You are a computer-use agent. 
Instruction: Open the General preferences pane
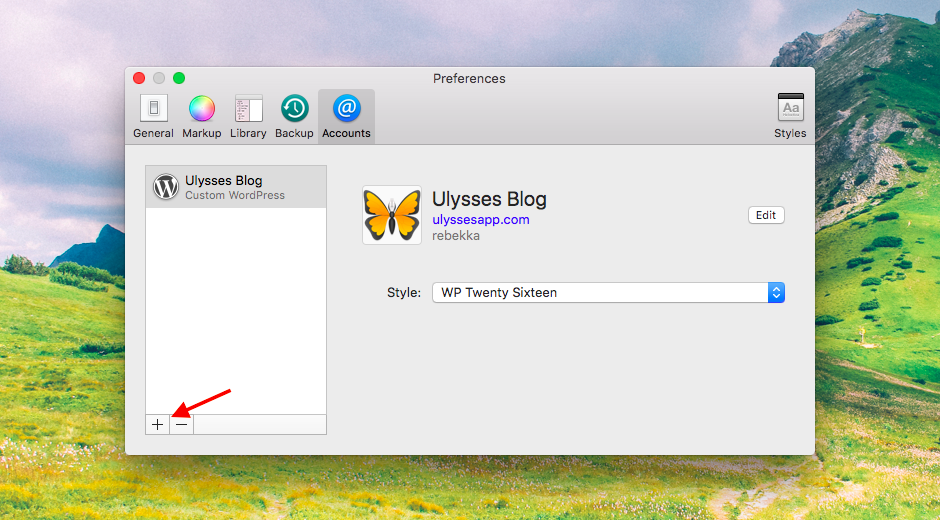(x=153, y=116)
